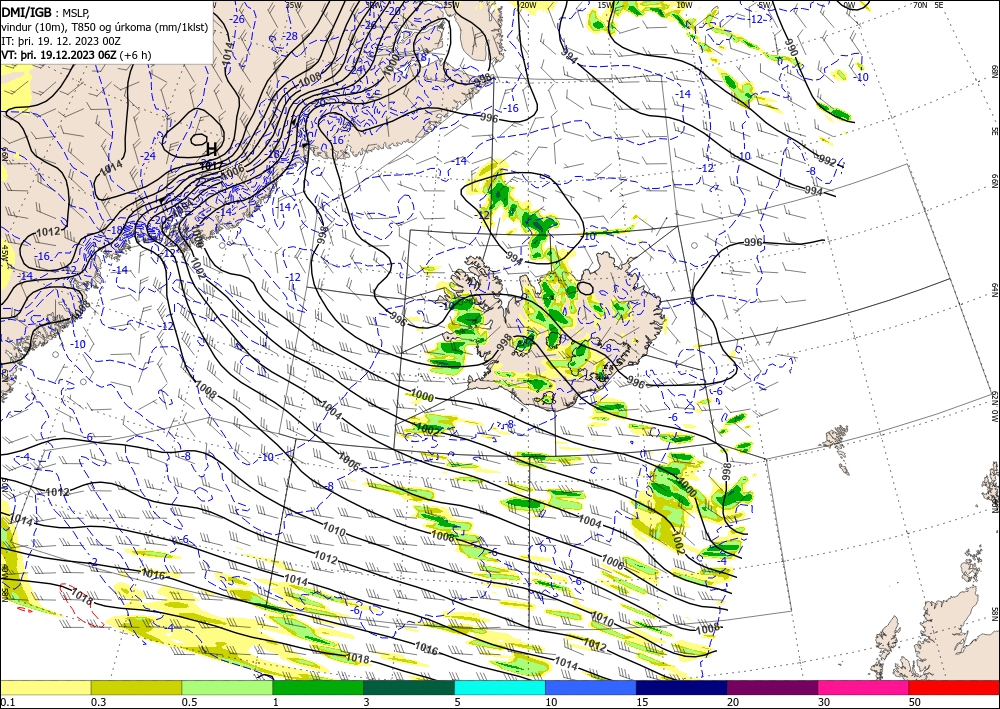Click the red 50+ legend swatch

(x=954, y=687)
